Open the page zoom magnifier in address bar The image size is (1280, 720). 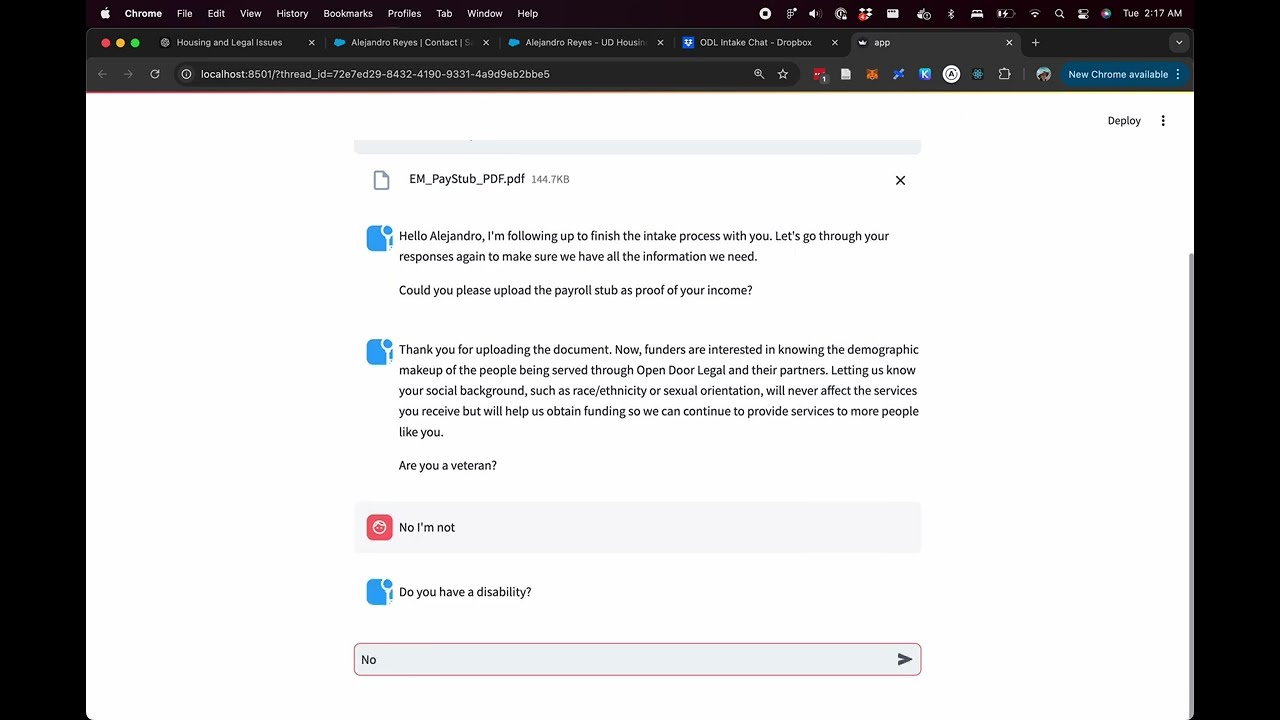click(759, 74)
